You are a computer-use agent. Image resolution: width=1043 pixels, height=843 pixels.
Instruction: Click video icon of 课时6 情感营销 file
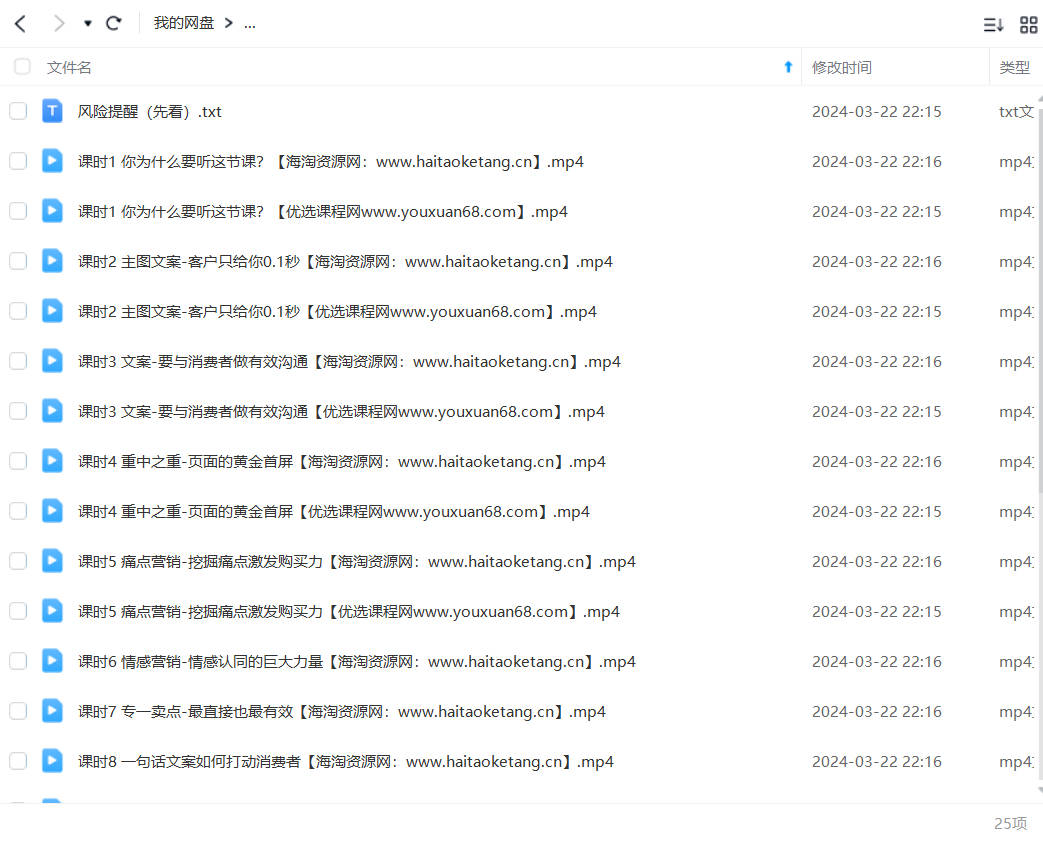(52, 661)
